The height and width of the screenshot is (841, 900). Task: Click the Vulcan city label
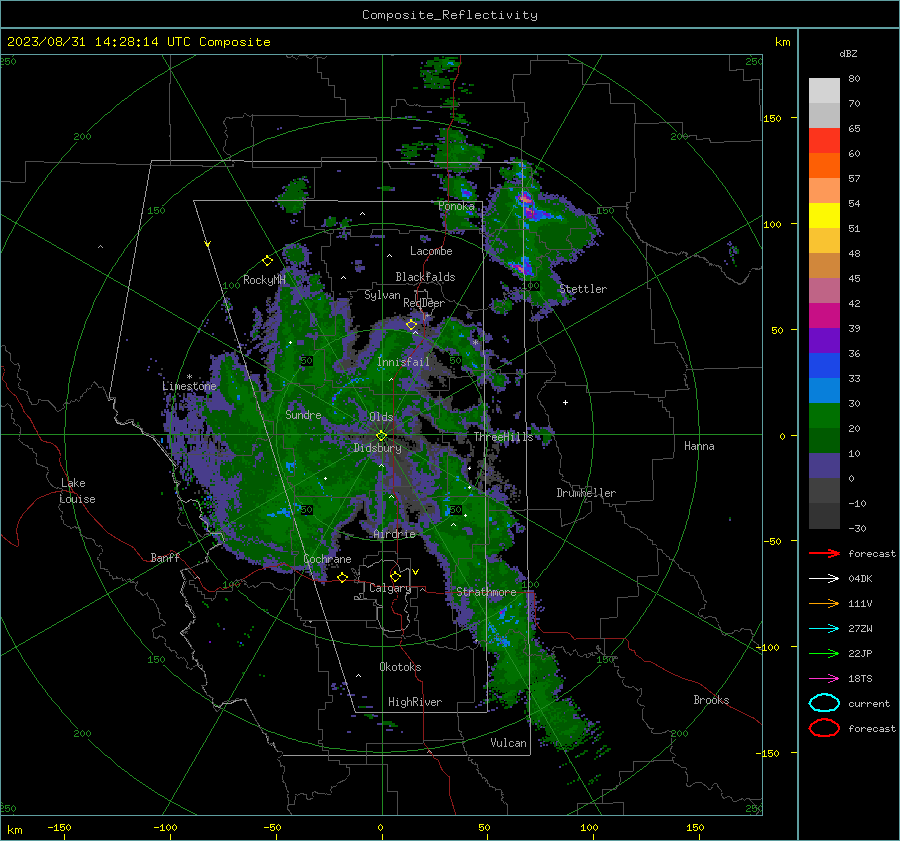[x=508, y=743]
